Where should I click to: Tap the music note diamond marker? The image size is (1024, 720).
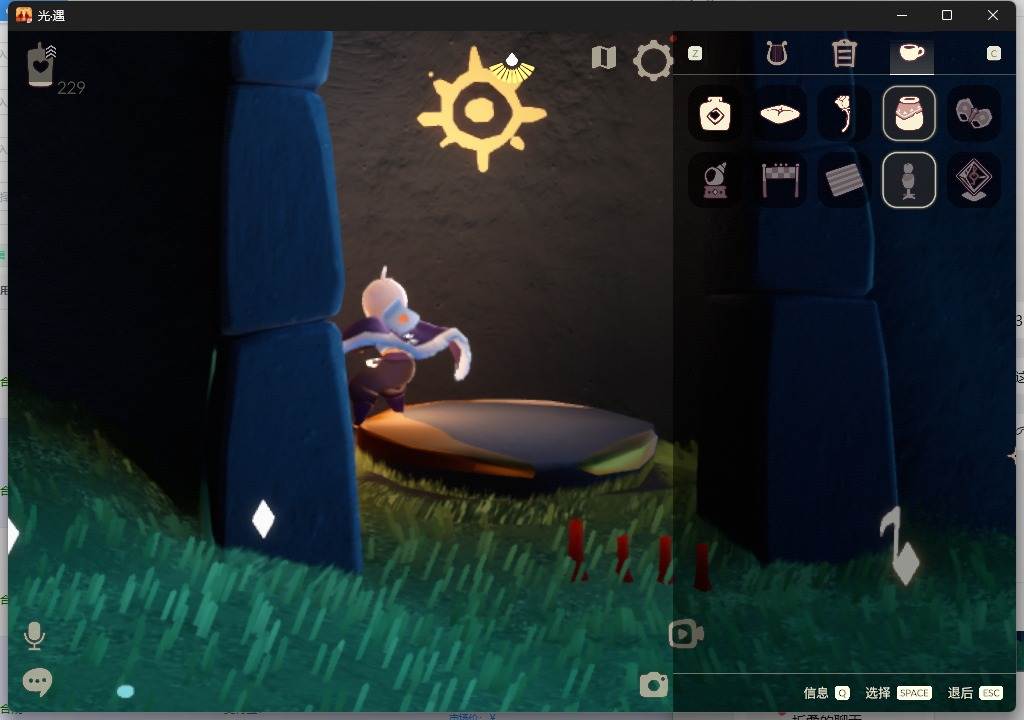[901, 546]
